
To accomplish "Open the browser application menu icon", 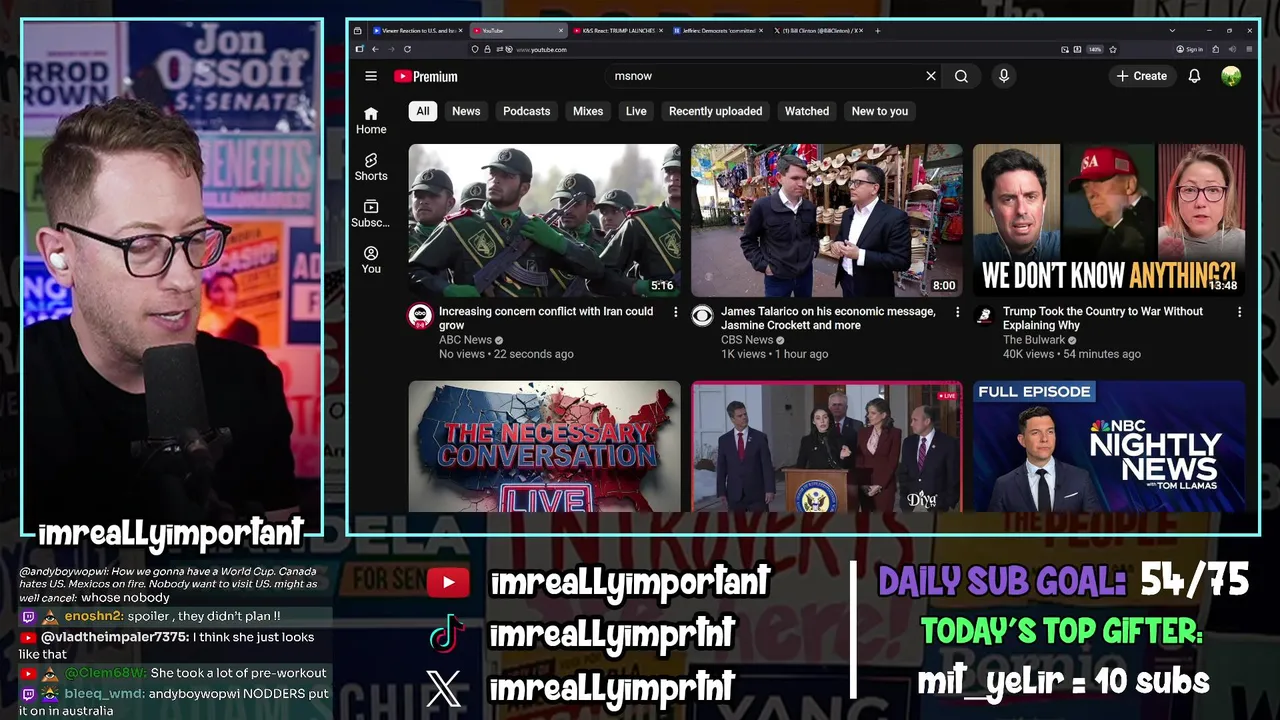I will click(1249, 49).
